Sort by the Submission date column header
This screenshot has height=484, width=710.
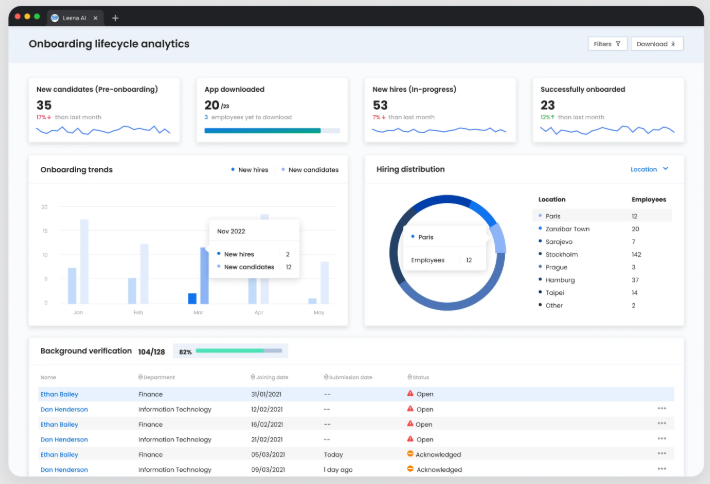tap(348, 377)
